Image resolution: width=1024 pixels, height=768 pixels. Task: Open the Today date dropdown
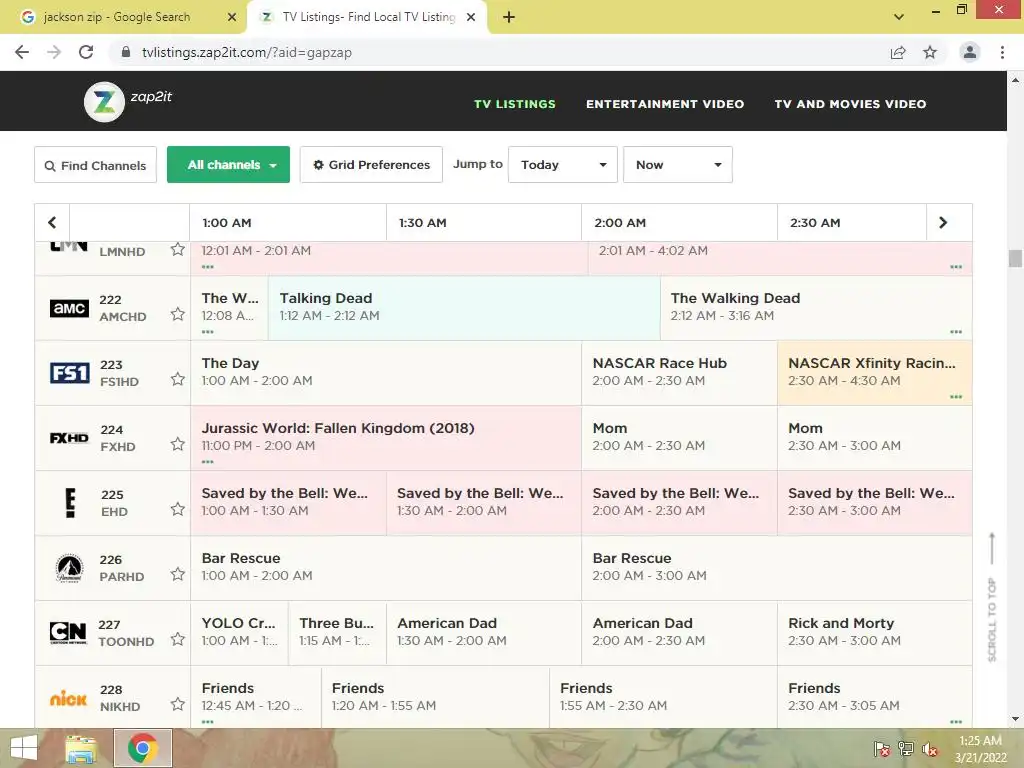(562, 165)
